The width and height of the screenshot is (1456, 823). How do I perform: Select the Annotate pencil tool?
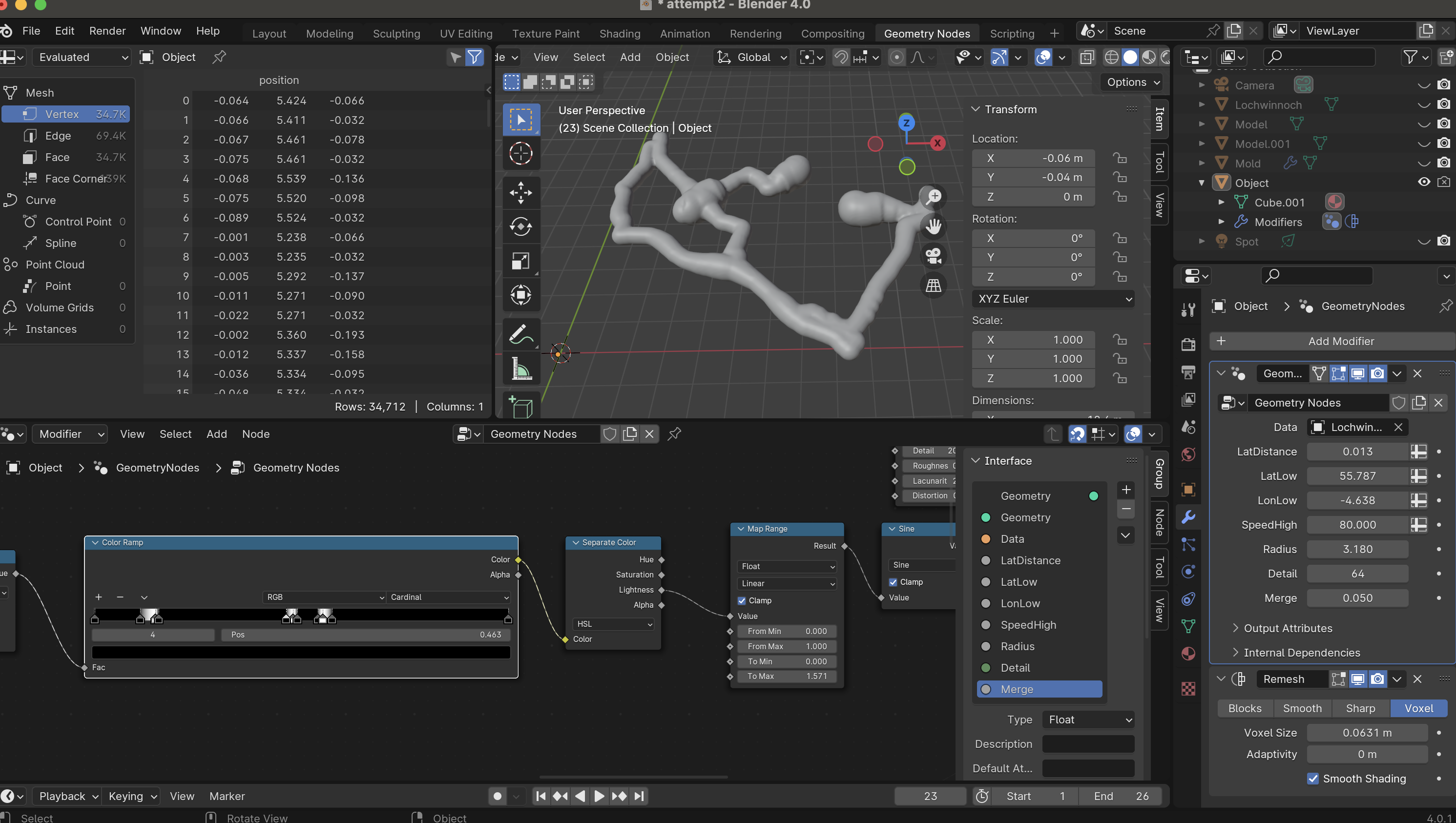click(520, 334)
